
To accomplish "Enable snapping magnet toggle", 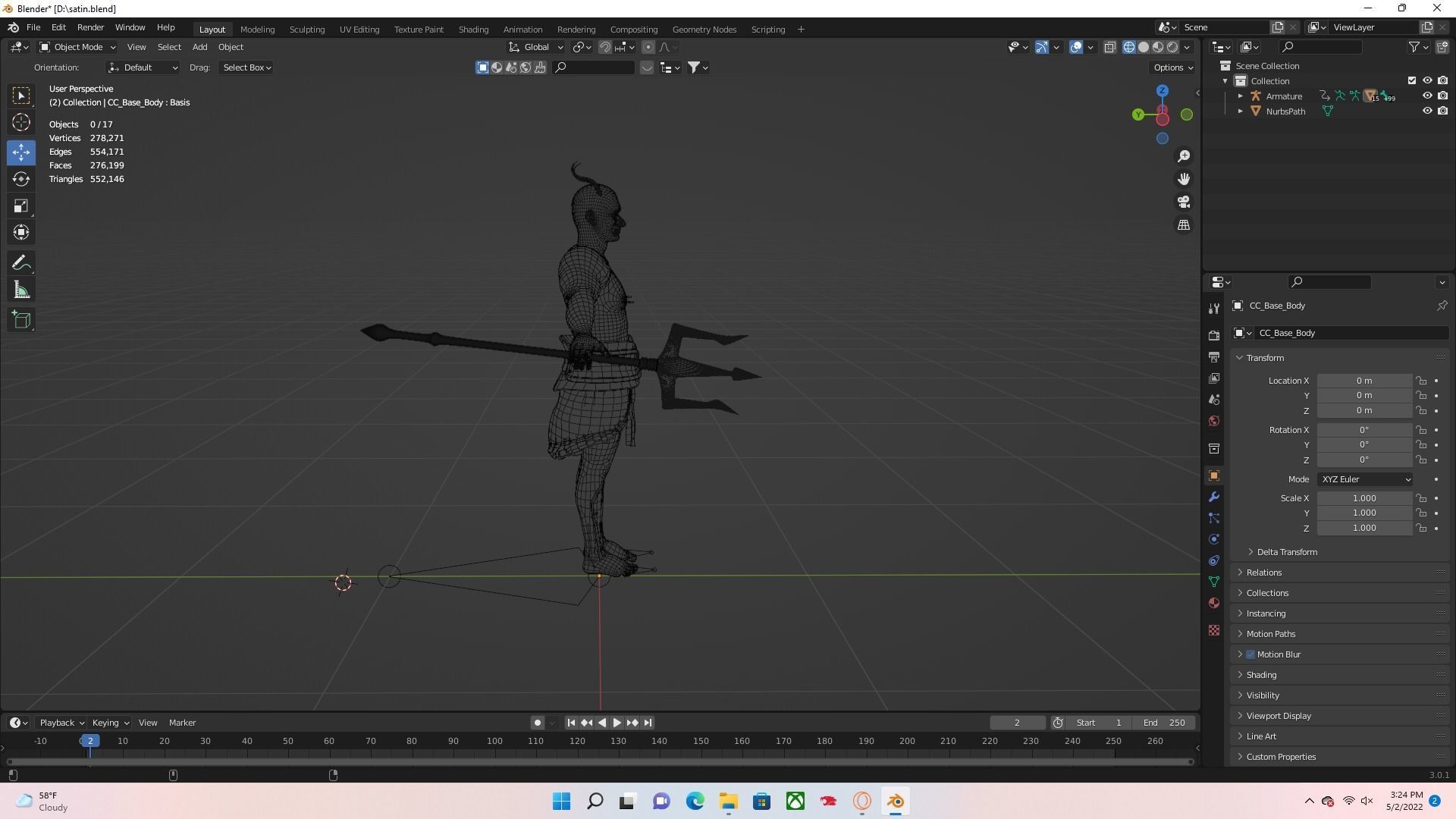I will click(x=605, y=47).
